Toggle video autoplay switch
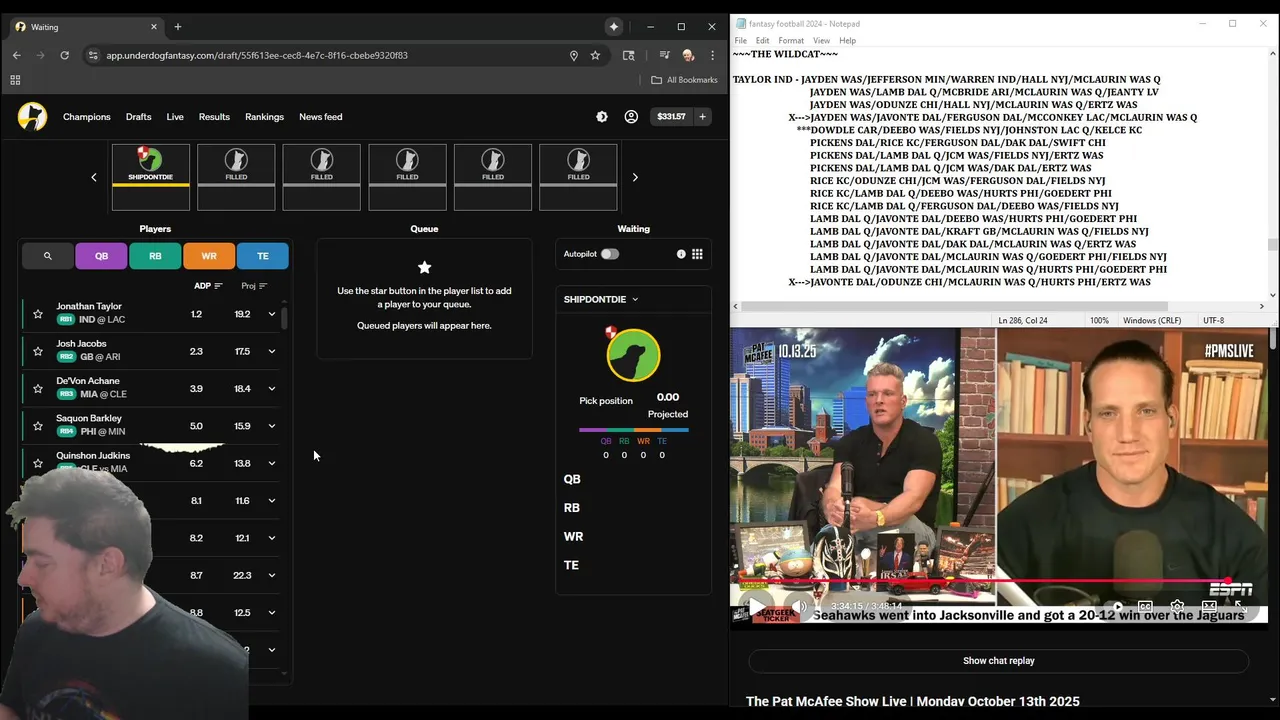Screen dimensions: 1280x720 (1116, 606)
